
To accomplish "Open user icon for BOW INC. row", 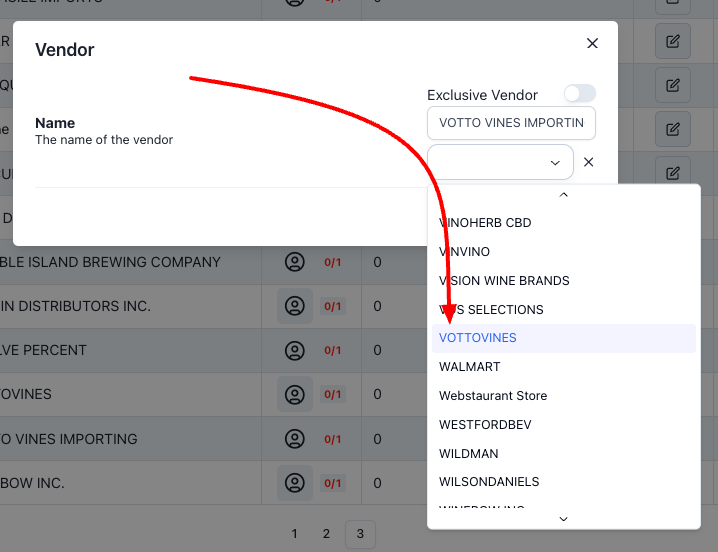I will 295,483.
